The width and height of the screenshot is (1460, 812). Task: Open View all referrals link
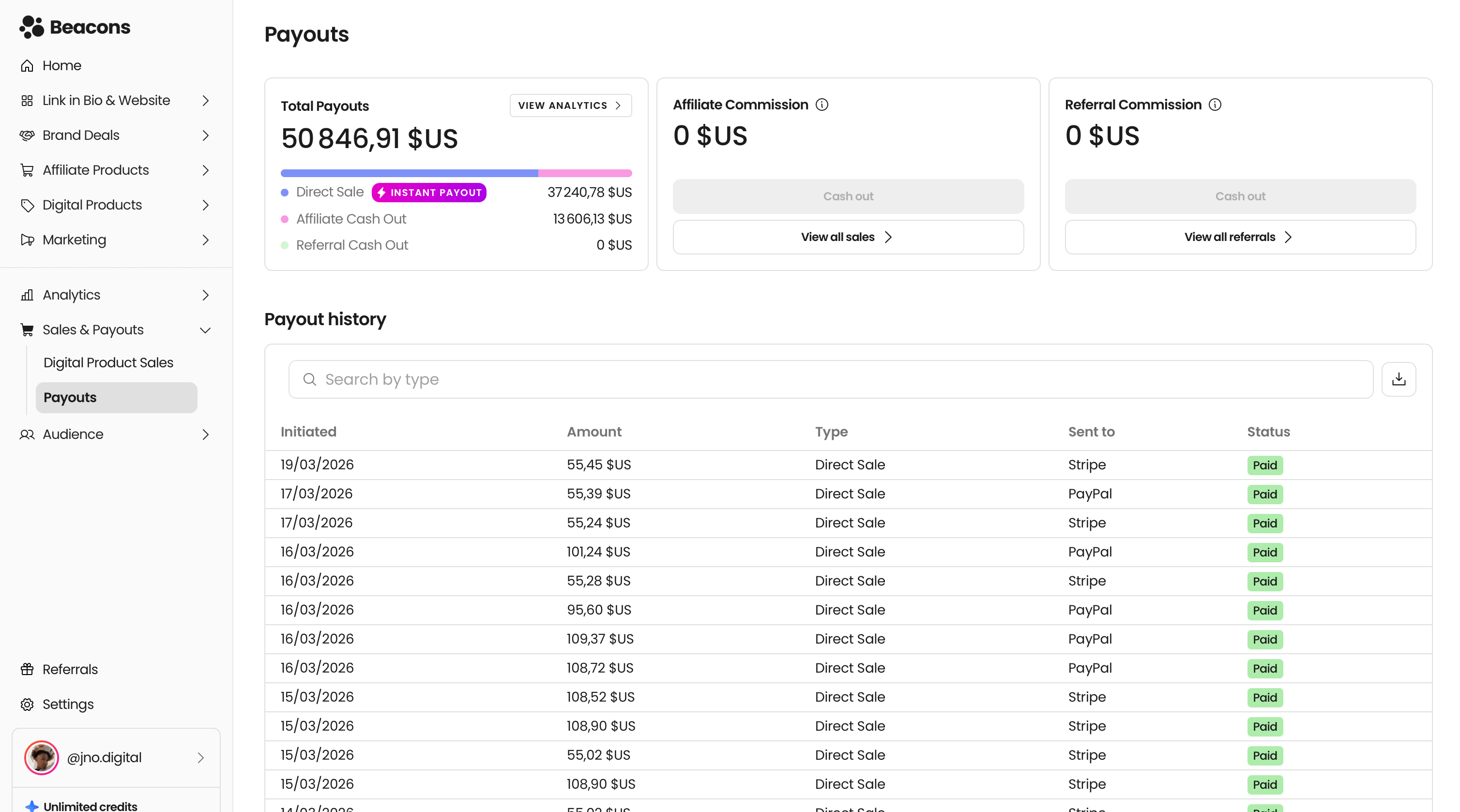click(x=1240, y=237)
